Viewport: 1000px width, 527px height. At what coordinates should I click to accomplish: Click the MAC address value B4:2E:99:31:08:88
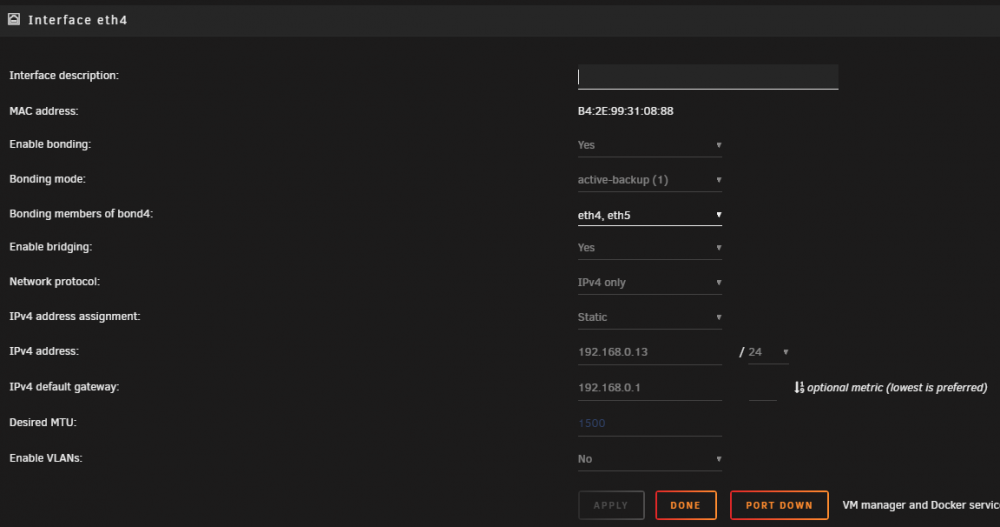pyautogui.click(x=625, y=111)
